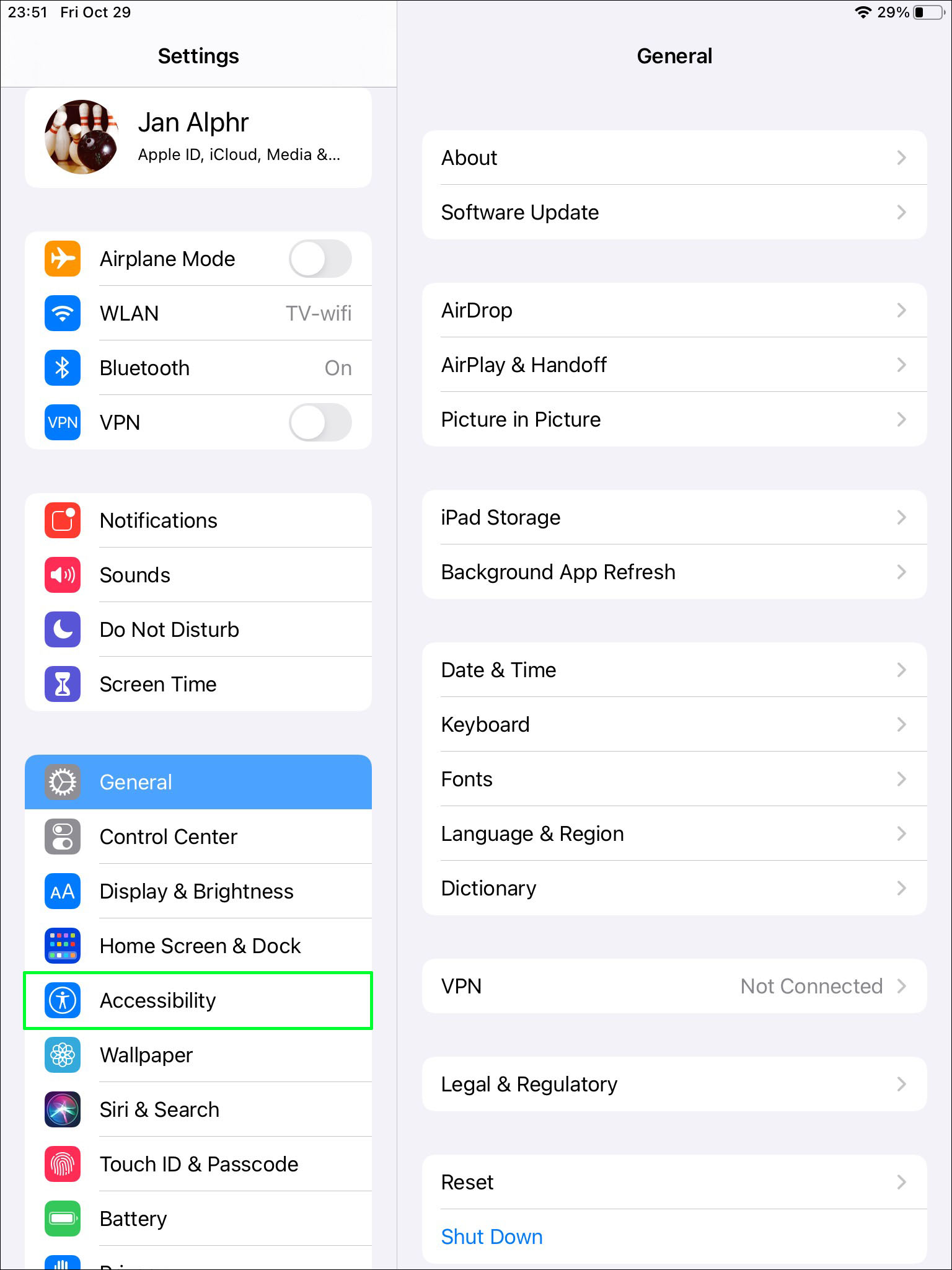952x1270 pixels.
Task: Toggle the Airplane Mode switch
Action: coord(320,259)
